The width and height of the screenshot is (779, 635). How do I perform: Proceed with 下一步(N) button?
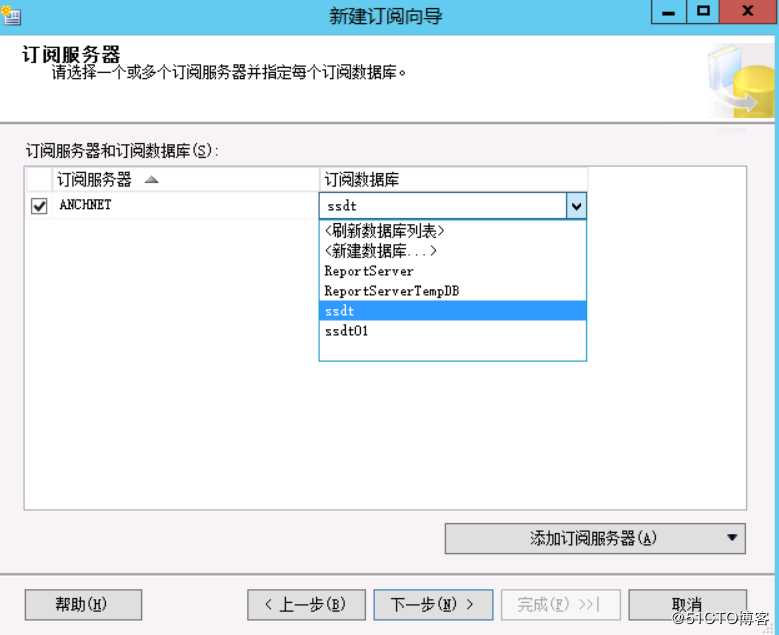[433, 605]
